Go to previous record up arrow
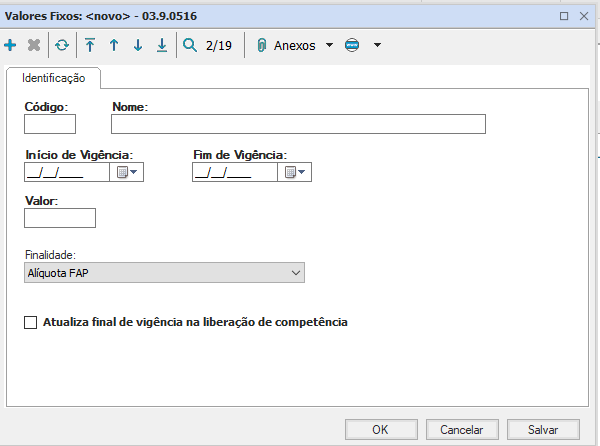 (114, 45)
